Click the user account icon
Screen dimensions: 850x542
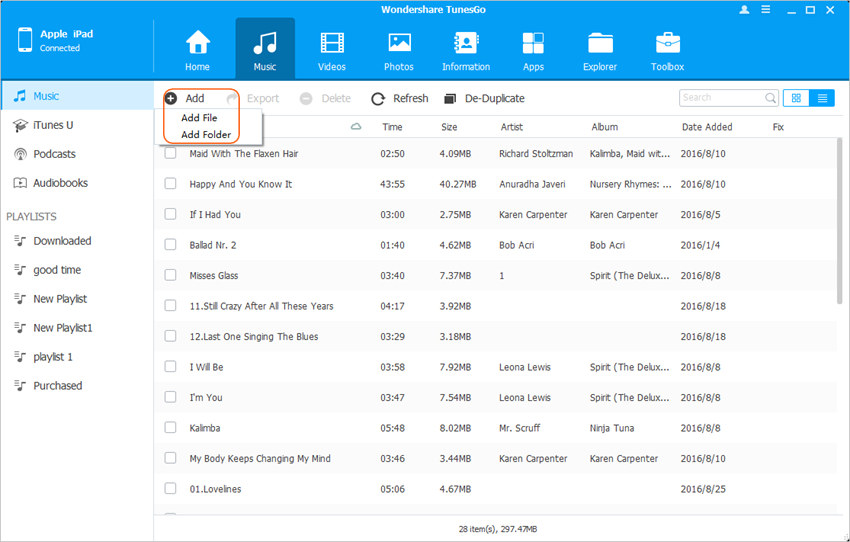tap(744, 9)
